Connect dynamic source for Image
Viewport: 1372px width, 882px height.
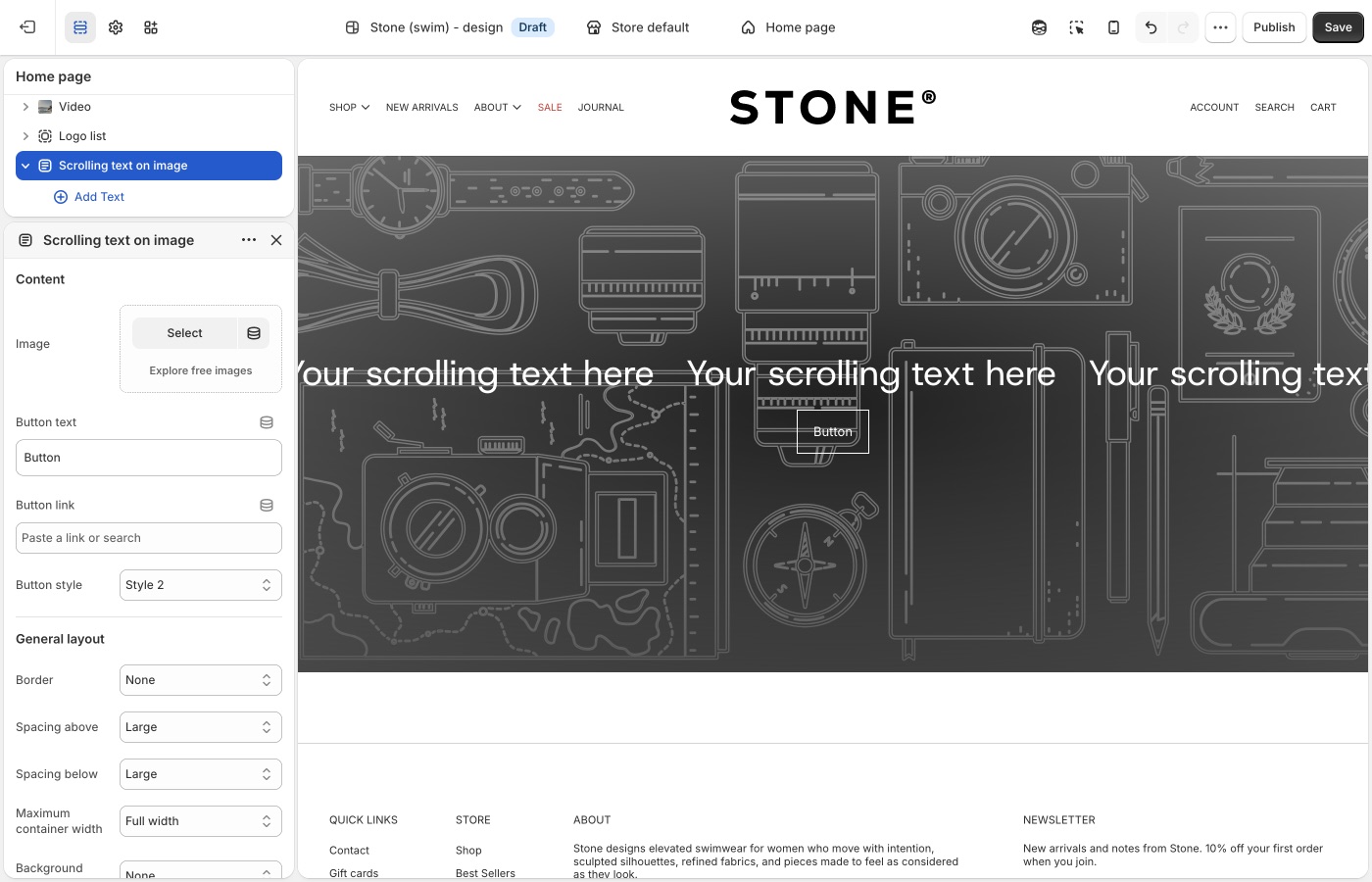click(254, 333)
